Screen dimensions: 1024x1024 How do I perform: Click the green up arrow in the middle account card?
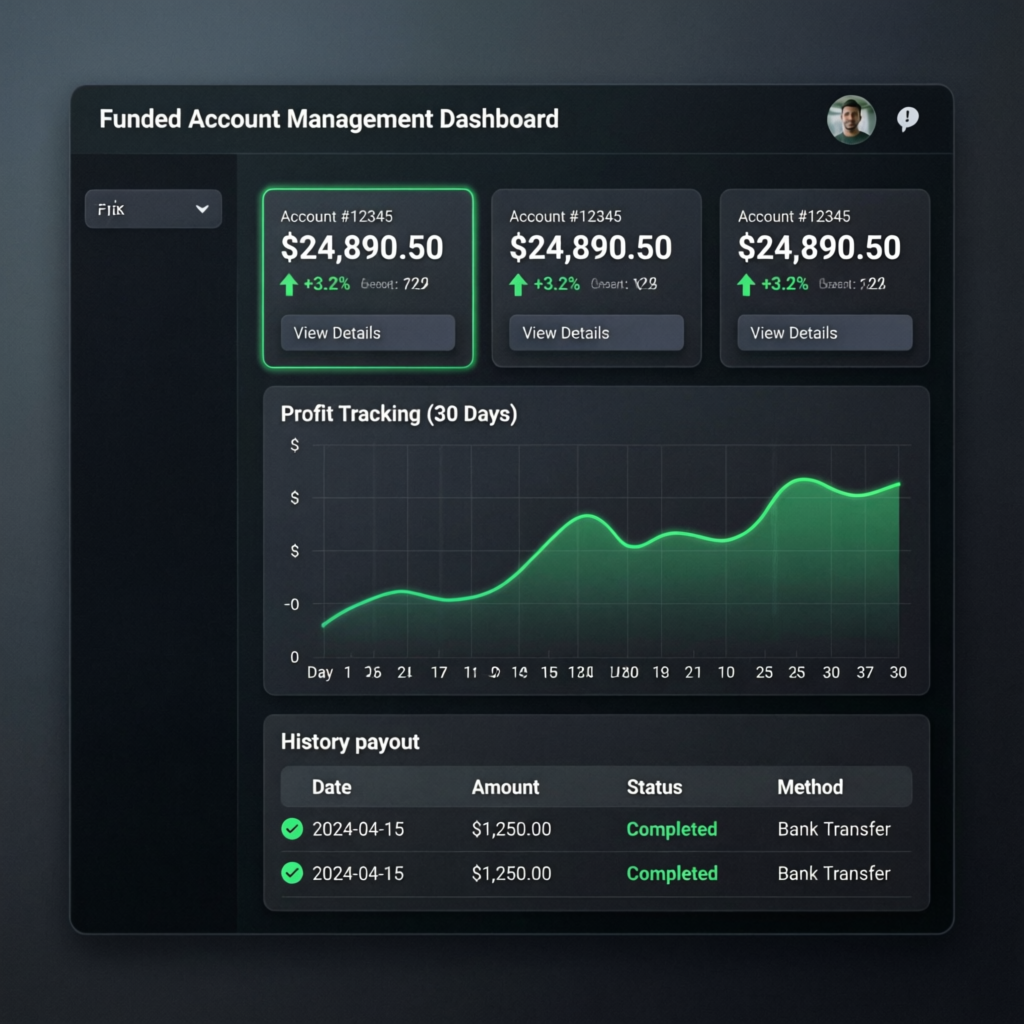518,285
